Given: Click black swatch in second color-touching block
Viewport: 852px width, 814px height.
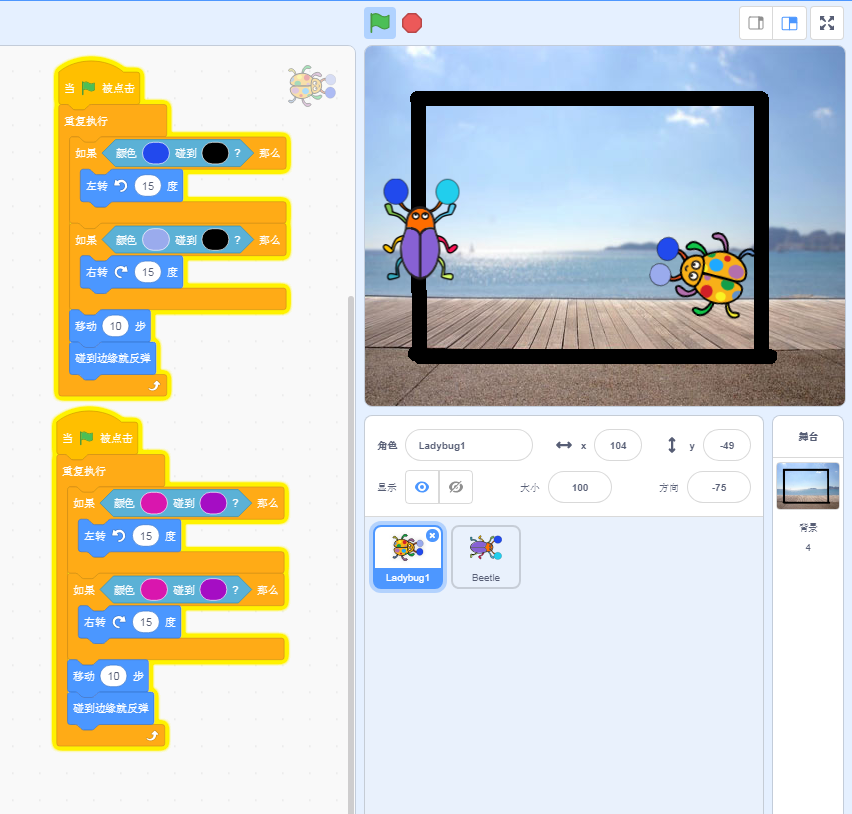Looking at the screenshot, I should 215,240.
